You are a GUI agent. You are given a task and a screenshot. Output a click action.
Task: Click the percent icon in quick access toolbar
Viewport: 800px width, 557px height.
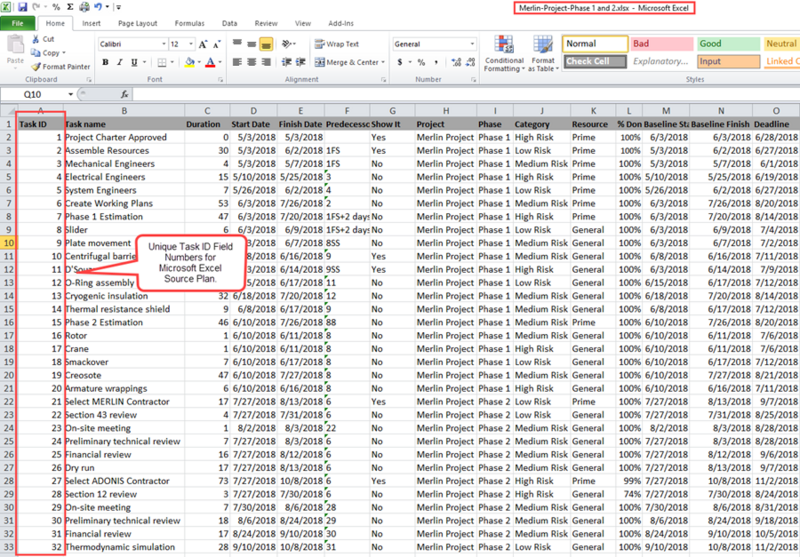click(56, 7)
